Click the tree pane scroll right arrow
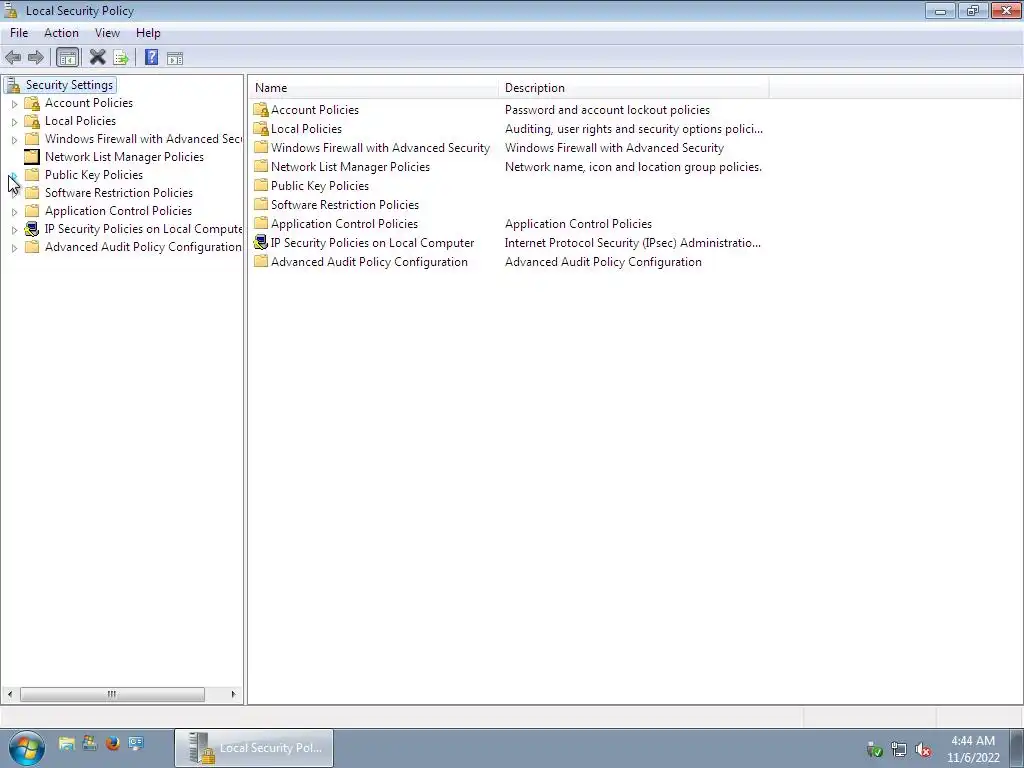Screen dimensions: 1024x768 [x=233, y=694]
